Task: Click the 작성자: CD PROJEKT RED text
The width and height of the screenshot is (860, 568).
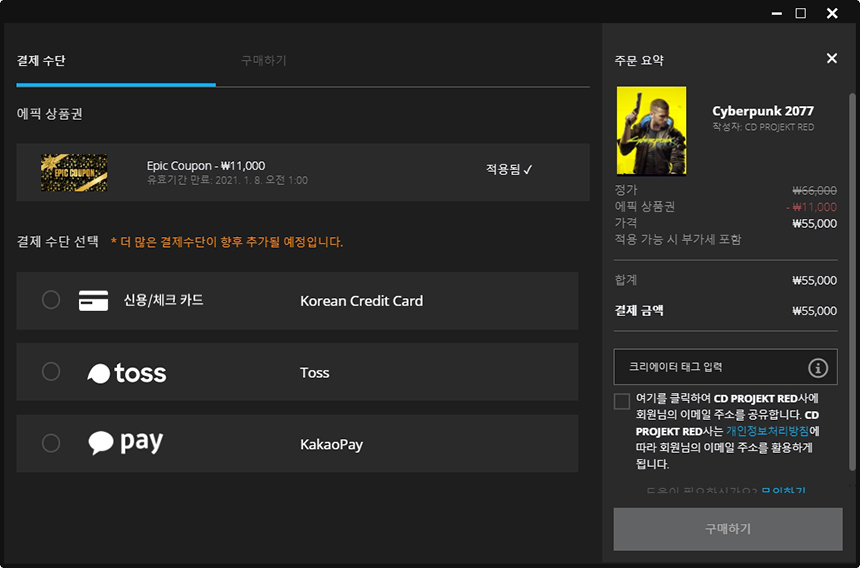Action: [763, 127]
